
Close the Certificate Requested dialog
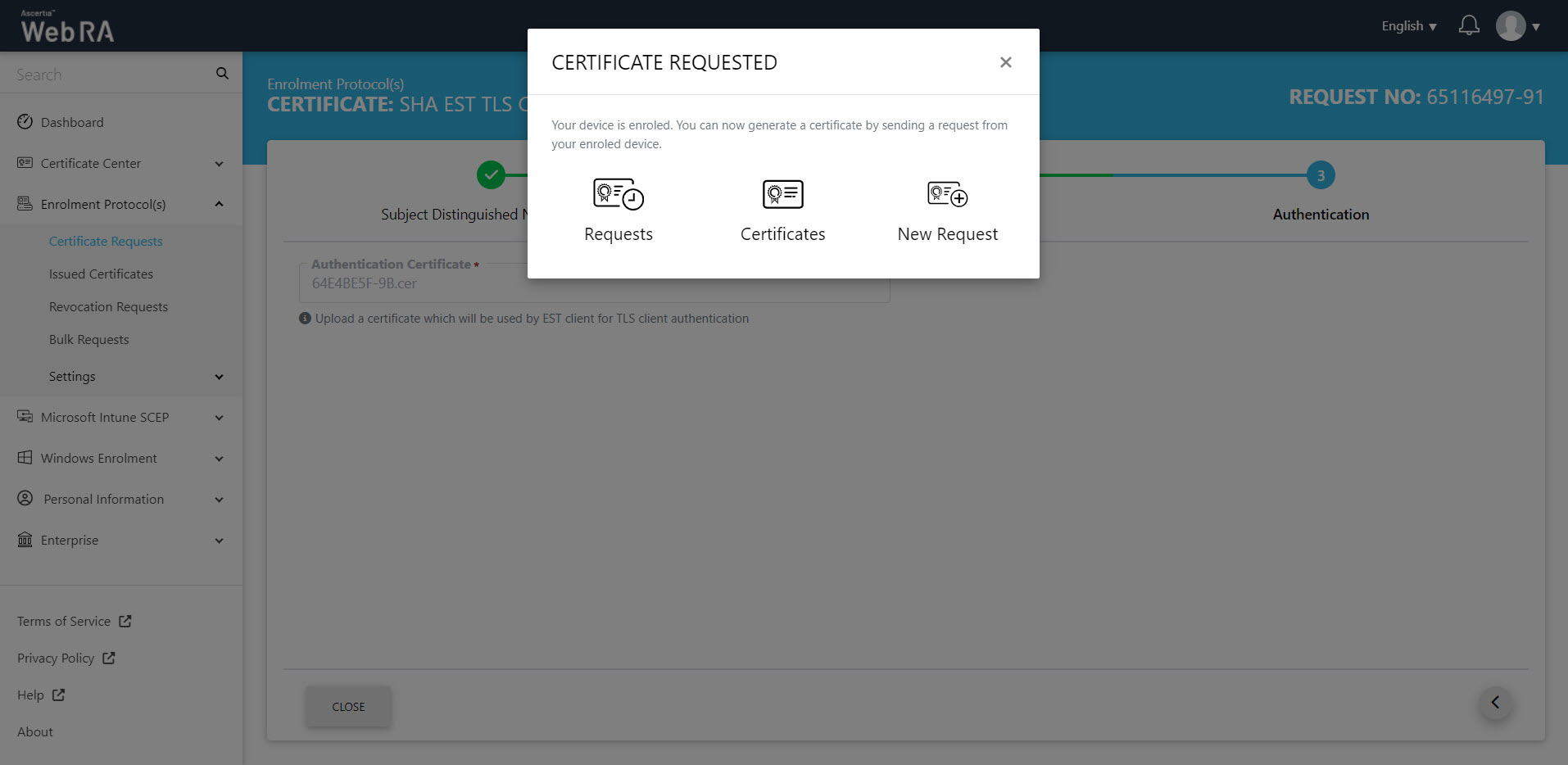(1005, 62)
